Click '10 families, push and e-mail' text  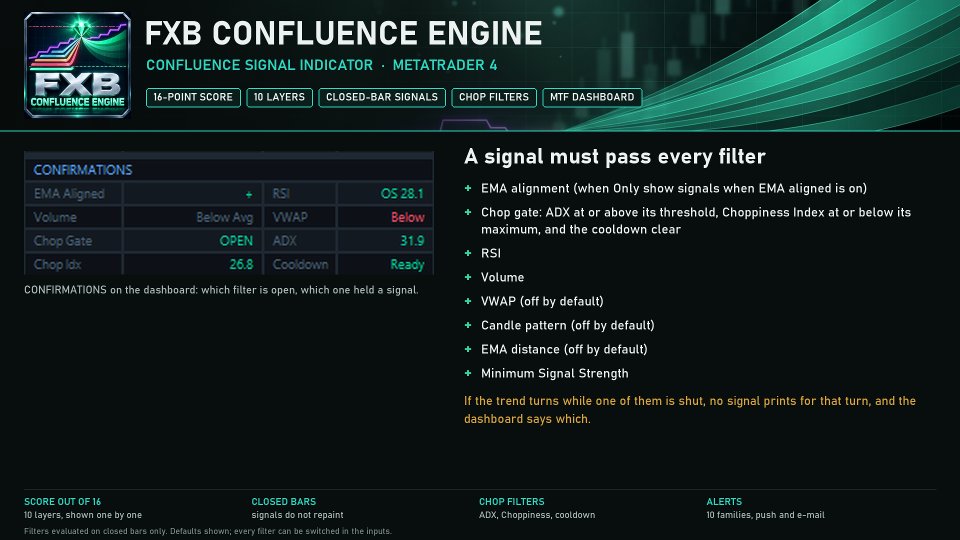pos(765,515)
